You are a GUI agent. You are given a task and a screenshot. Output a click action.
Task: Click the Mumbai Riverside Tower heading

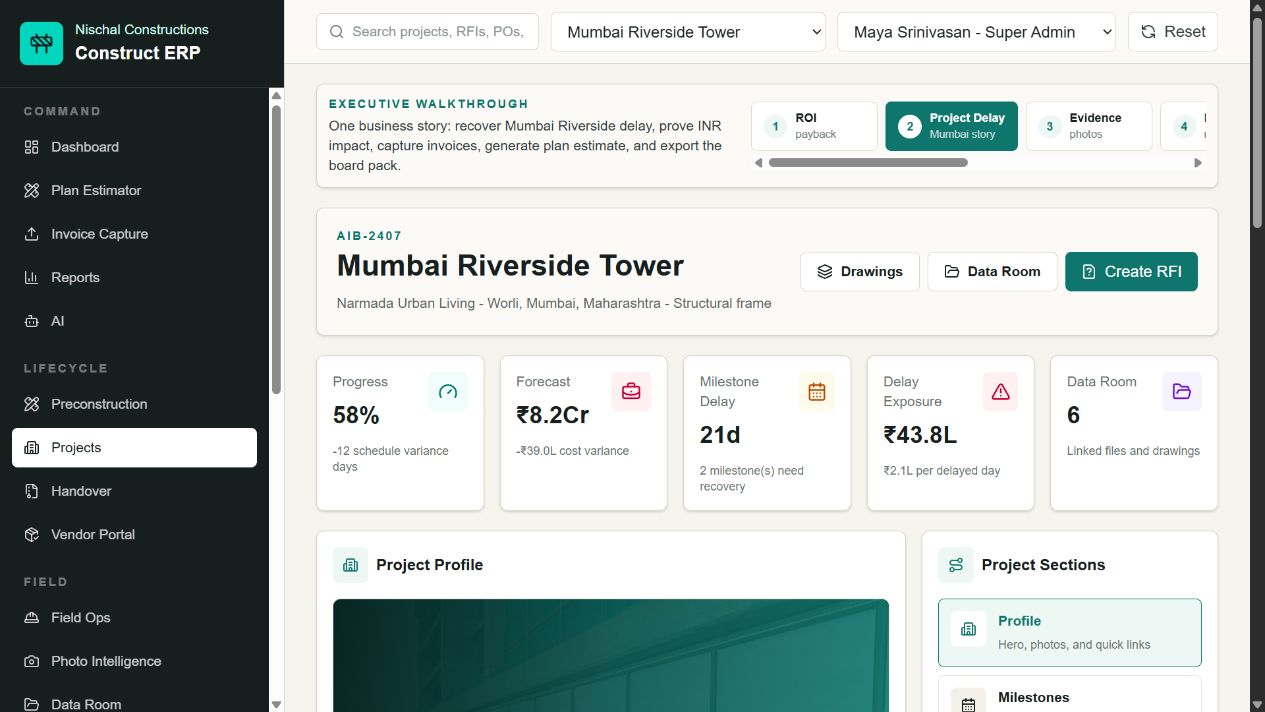point(510,266)
